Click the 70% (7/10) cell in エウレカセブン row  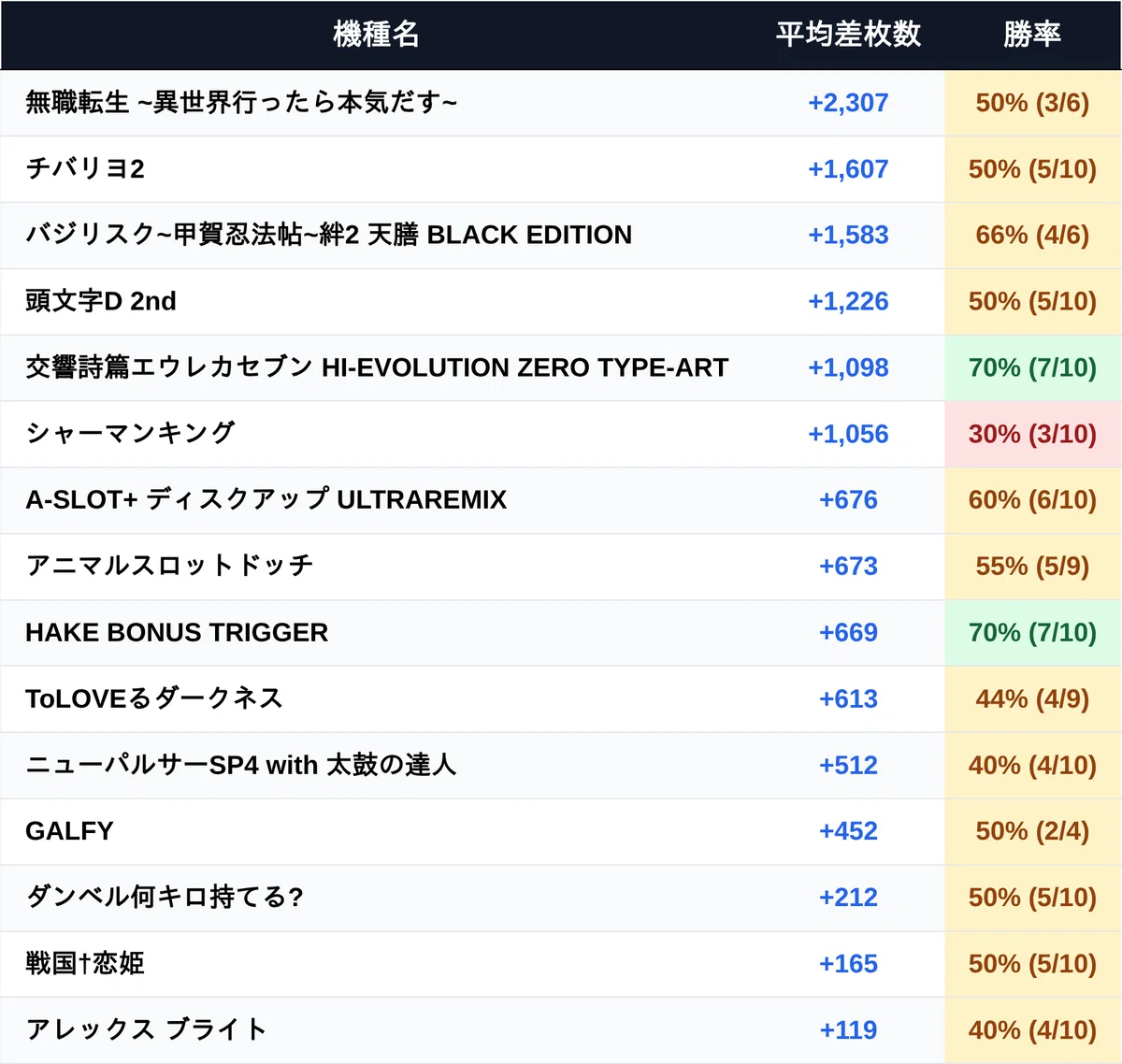click(x=1032, y=367)
